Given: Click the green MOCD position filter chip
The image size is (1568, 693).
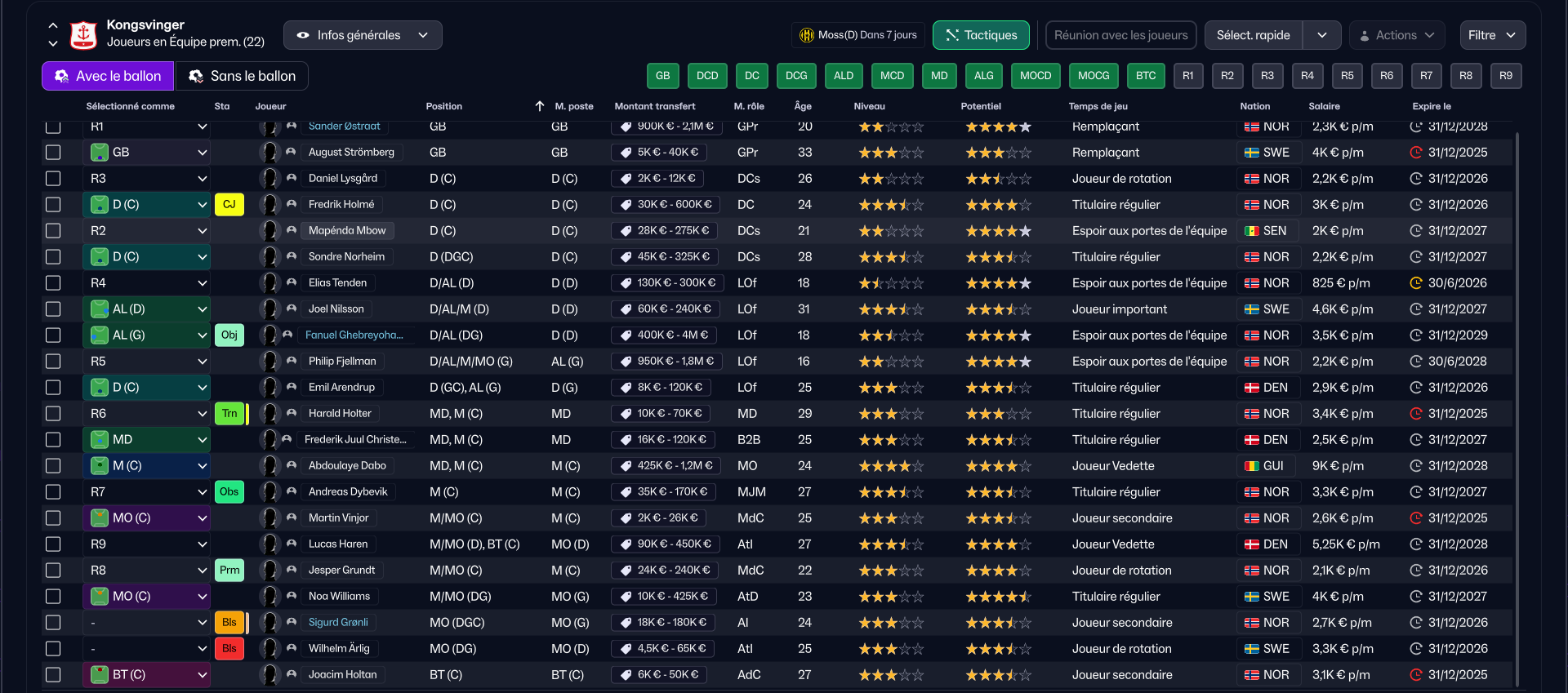Looking at the screenshot, I should pyautogui.click(x=1035, y=76).
